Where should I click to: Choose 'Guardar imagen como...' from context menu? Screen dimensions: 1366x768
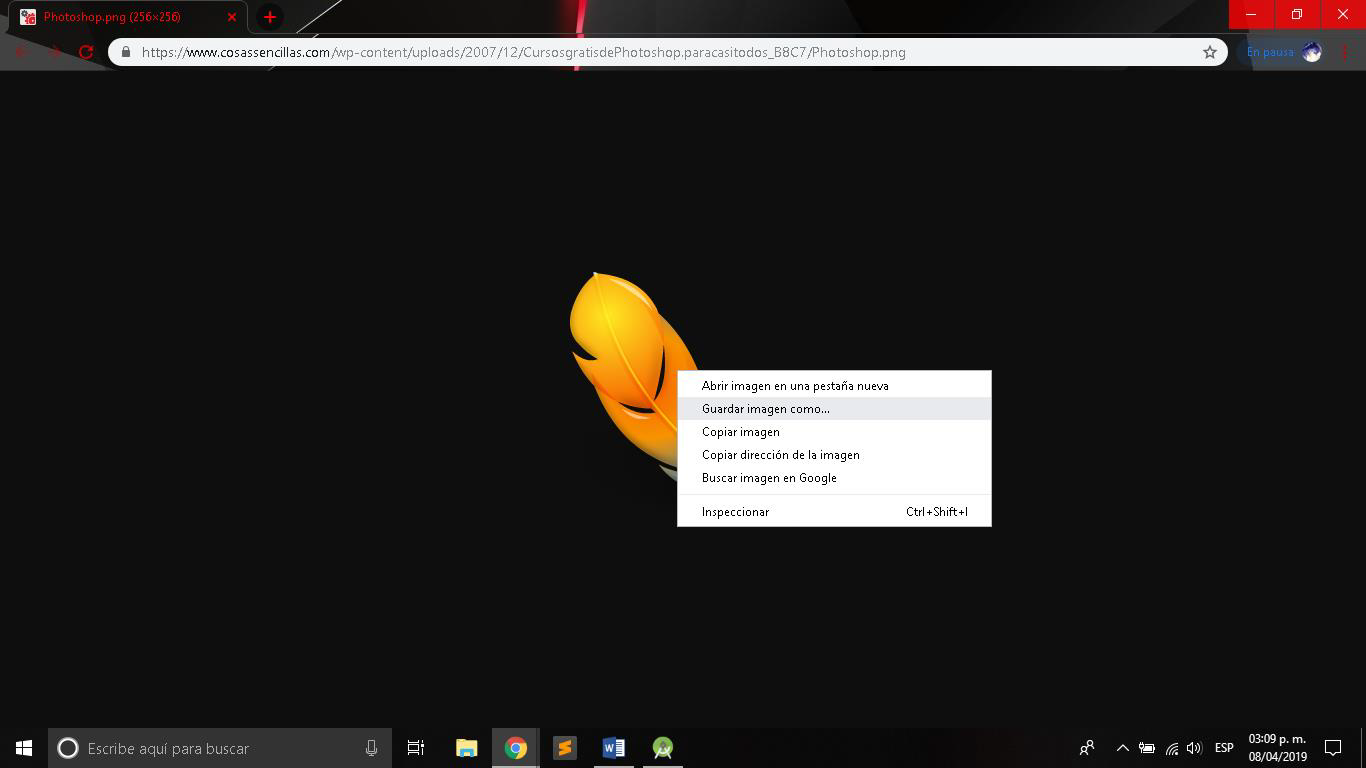(834, 408)
